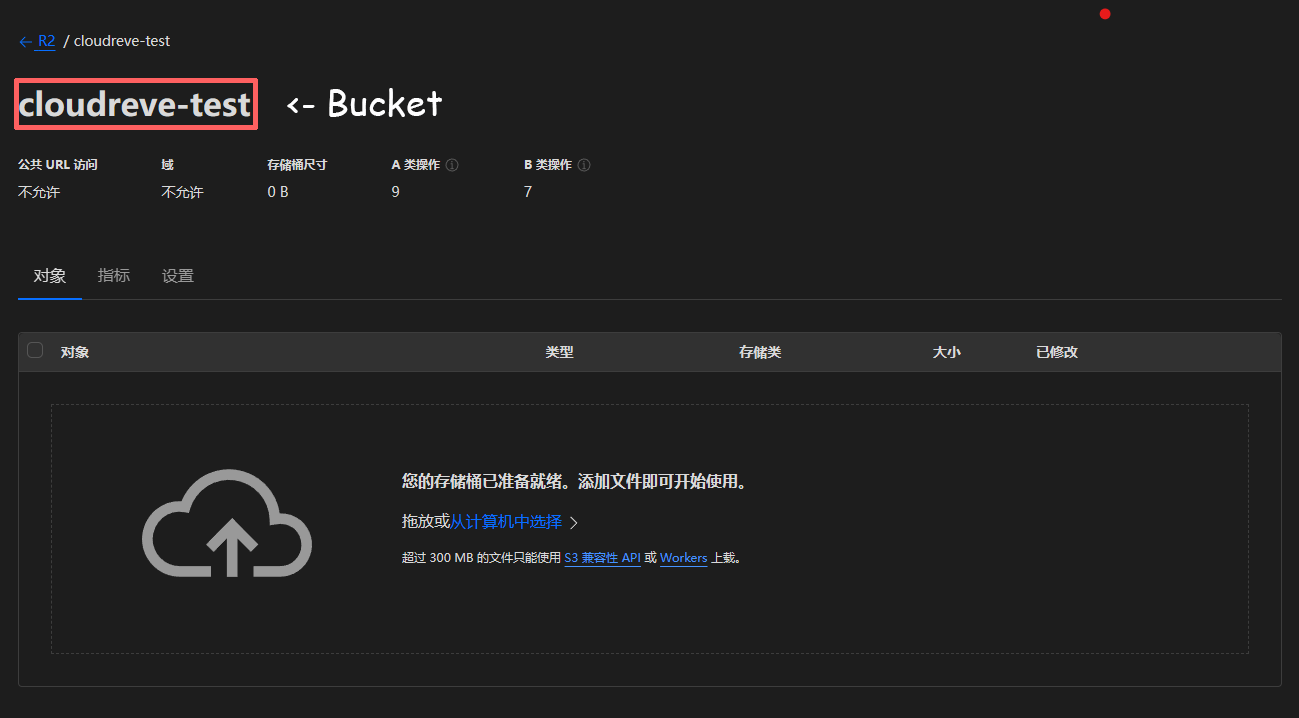Click the cloudreve-test bucket title
This screenshot has width=1299, height=718.
pos(135,103)
